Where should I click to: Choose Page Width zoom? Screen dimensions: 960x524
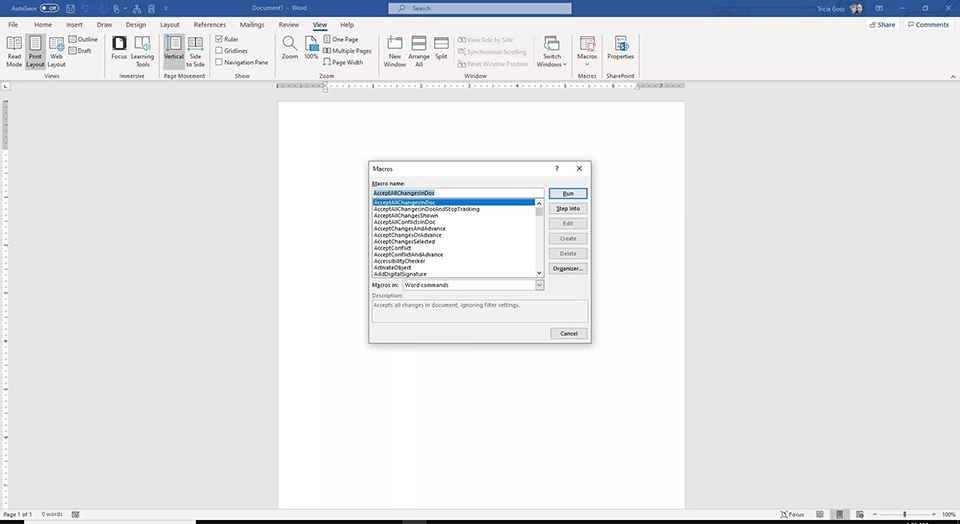343,62
